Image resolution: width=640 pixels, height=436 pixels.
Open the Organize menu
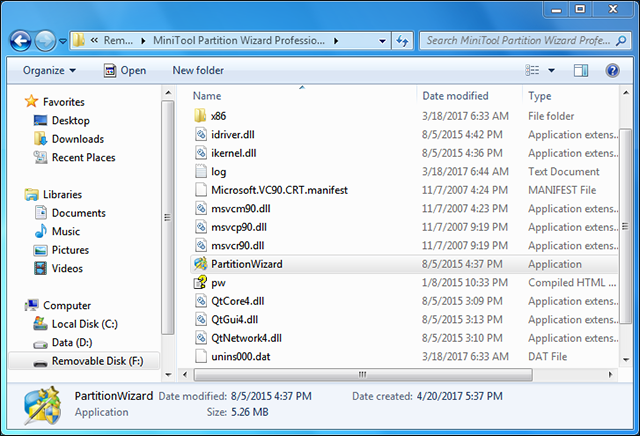coord(49,71)
